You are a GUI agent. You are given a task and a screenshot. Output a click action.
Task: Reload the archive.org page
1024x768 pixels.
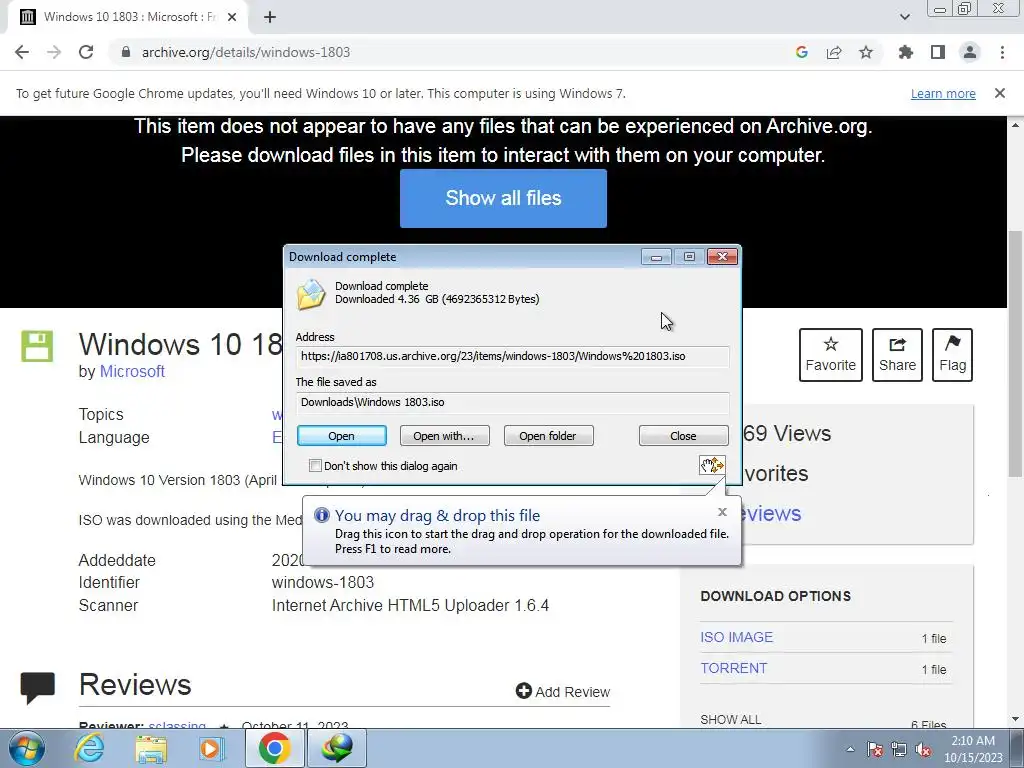(x=86, y=52)
